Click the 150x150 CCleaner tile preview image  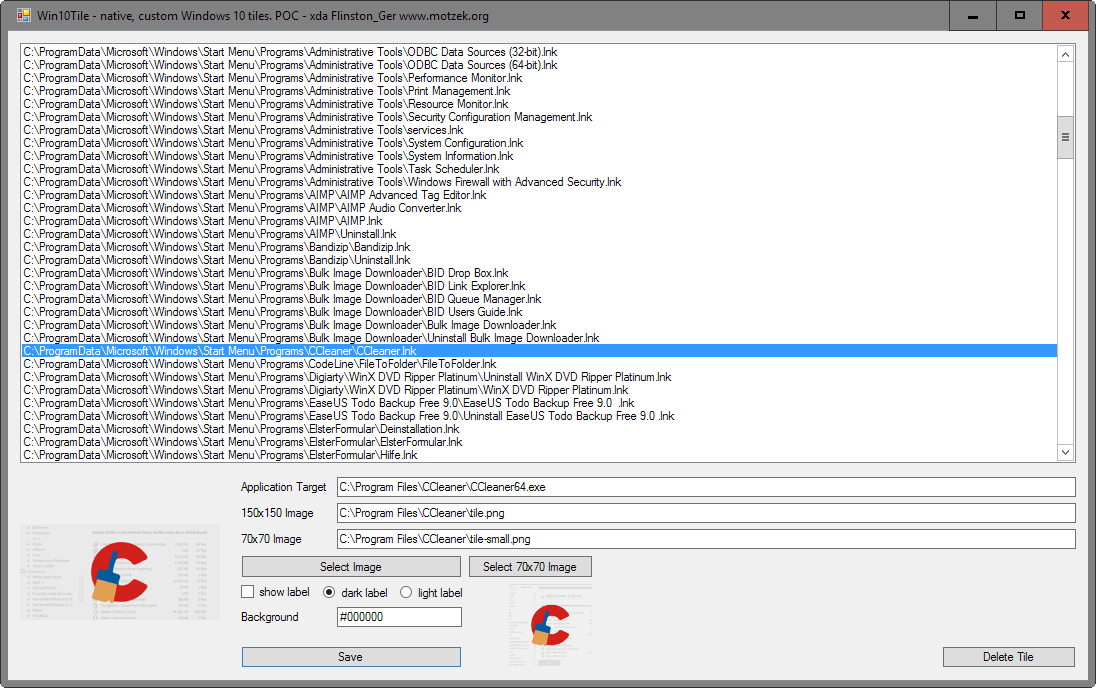(x=120, y=572)
